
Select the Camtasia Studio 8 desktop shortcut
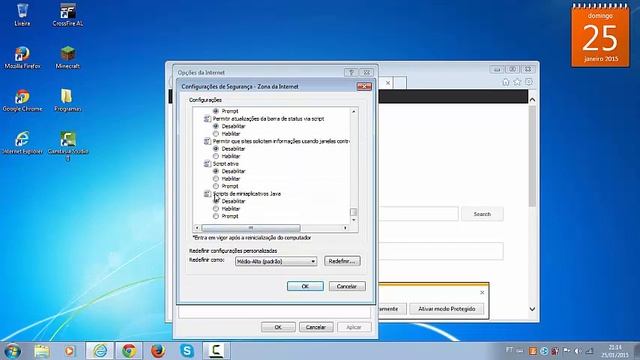tap(68, 145)
